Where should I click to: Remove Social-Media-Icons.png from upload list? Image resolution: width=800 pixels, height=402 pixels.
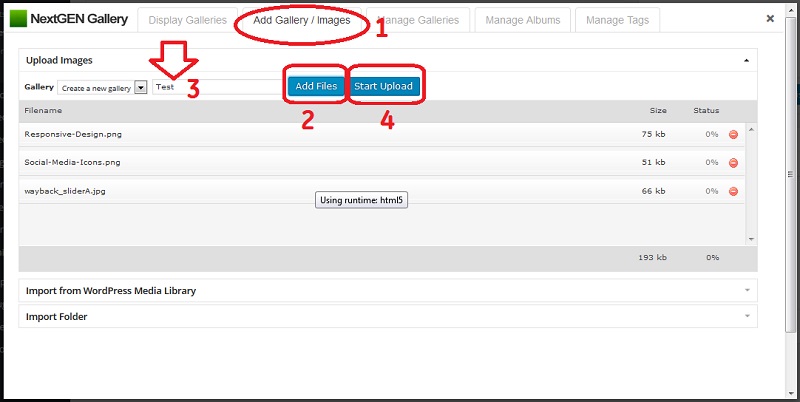coord(733,163)
